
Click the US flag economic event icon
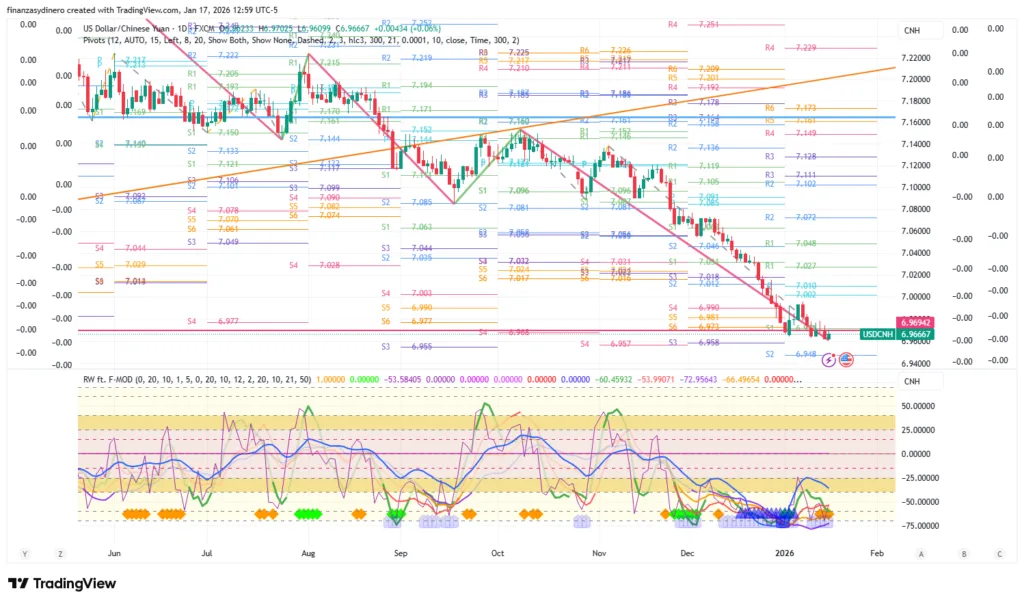pos(845,359)
